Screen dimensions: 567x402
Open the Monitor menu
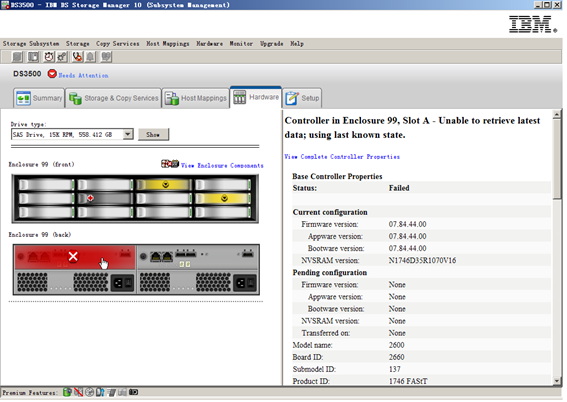pyautogui.click(x=241, y=44)
